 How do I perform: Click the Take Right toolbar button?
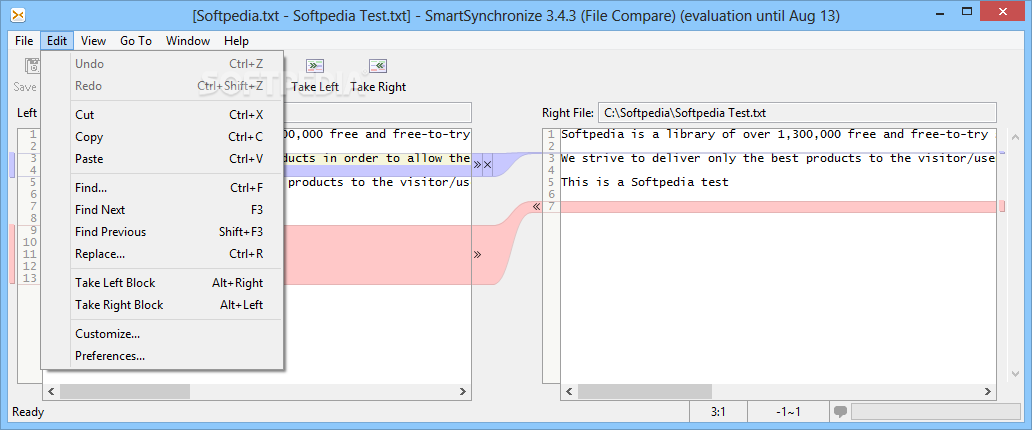coord(378,76)
